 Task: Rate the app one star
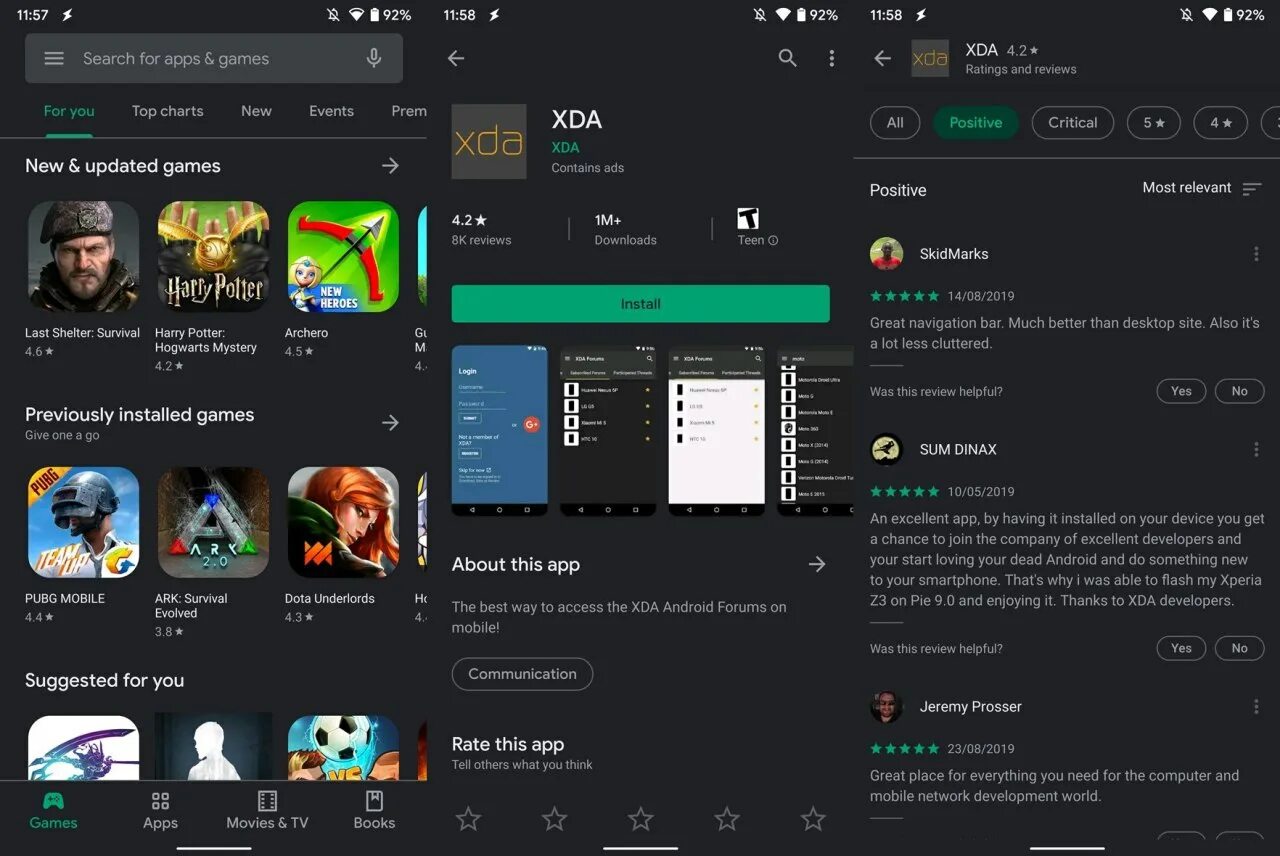(x=468, y=819)
